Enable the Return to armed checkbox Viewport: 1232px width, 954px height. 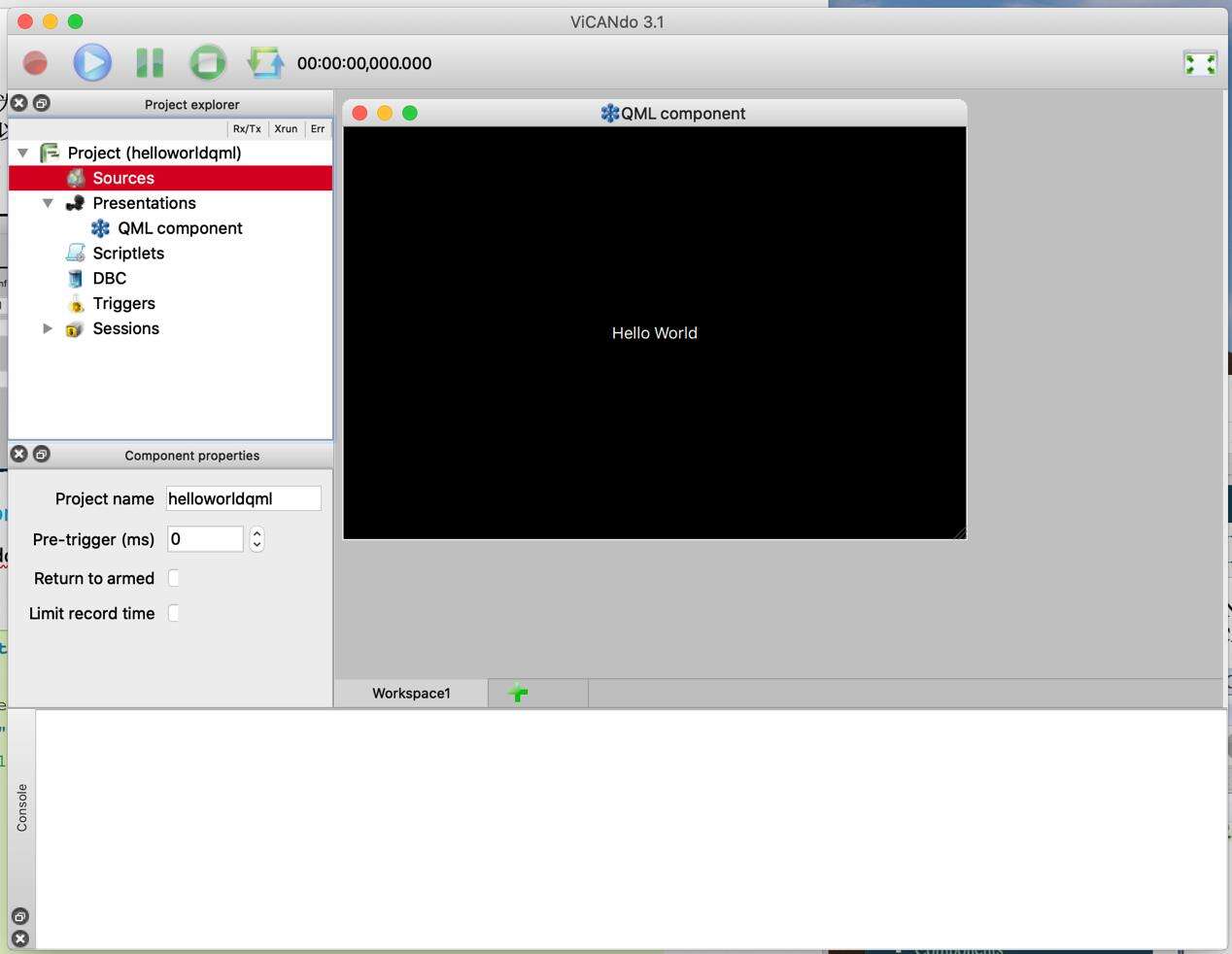pos(174,578)
